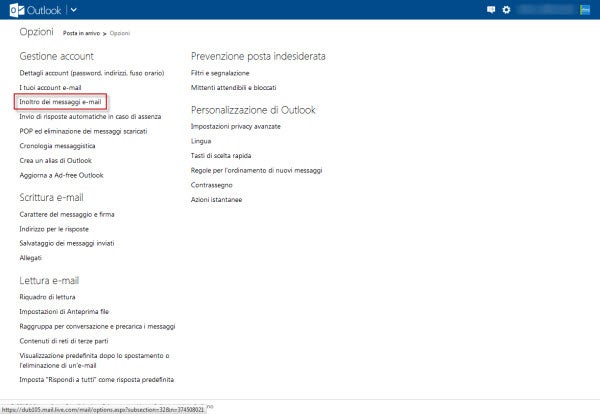Viewport: 600px width, 414px height.
Task: Click the profile picture thumbnail
Action: tap(585, 10)
